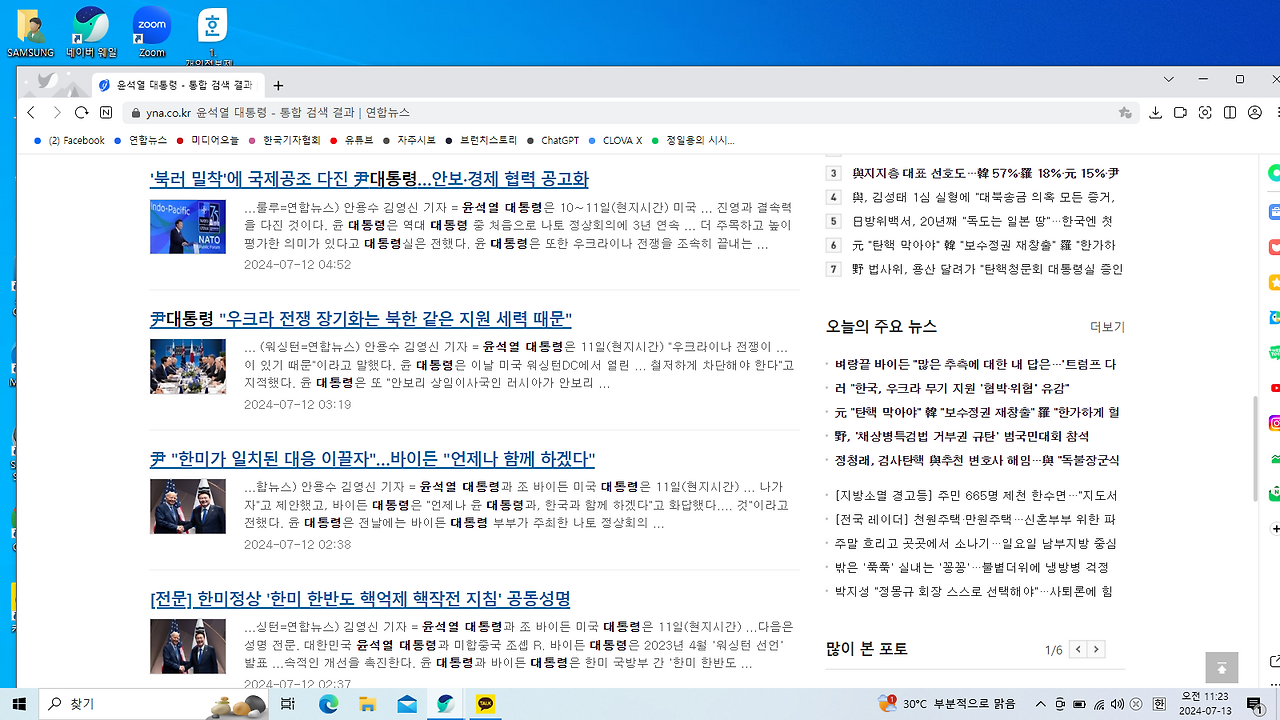Reload the page with the refresh icon

click(80, 112)
